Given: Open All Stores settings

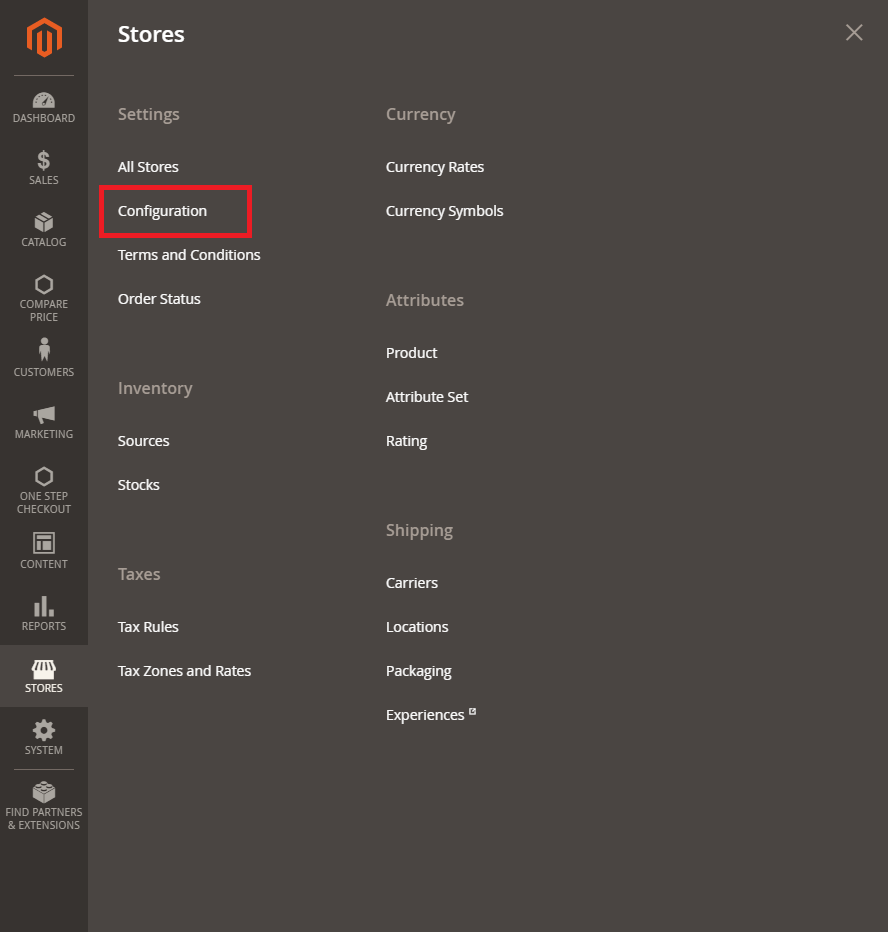Looking at the screenshot, I should 148,167.
